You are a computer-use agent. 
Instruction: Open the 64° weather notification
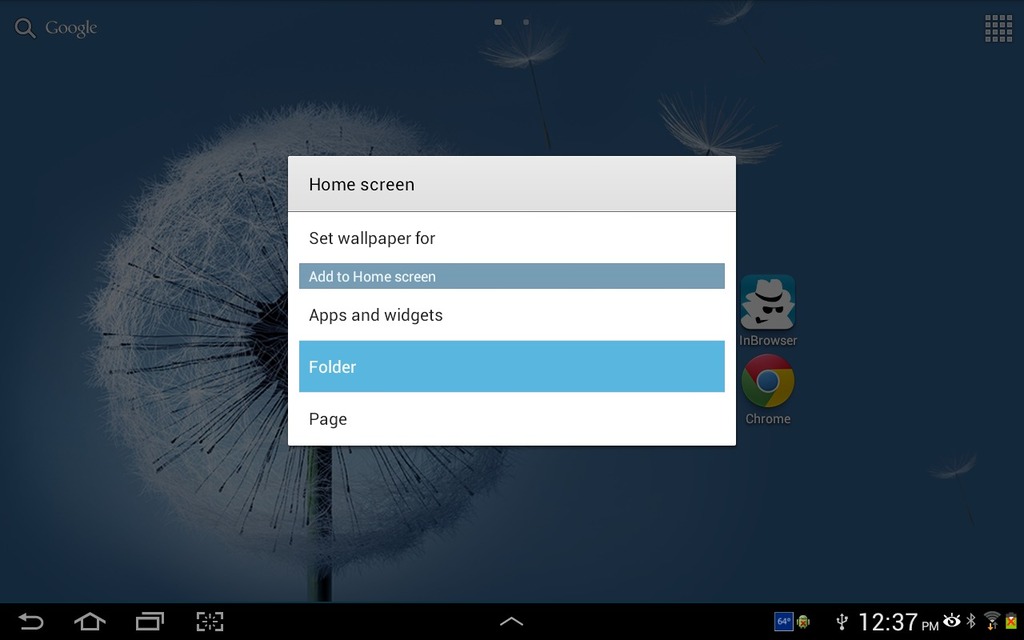[x=783, y=622]
